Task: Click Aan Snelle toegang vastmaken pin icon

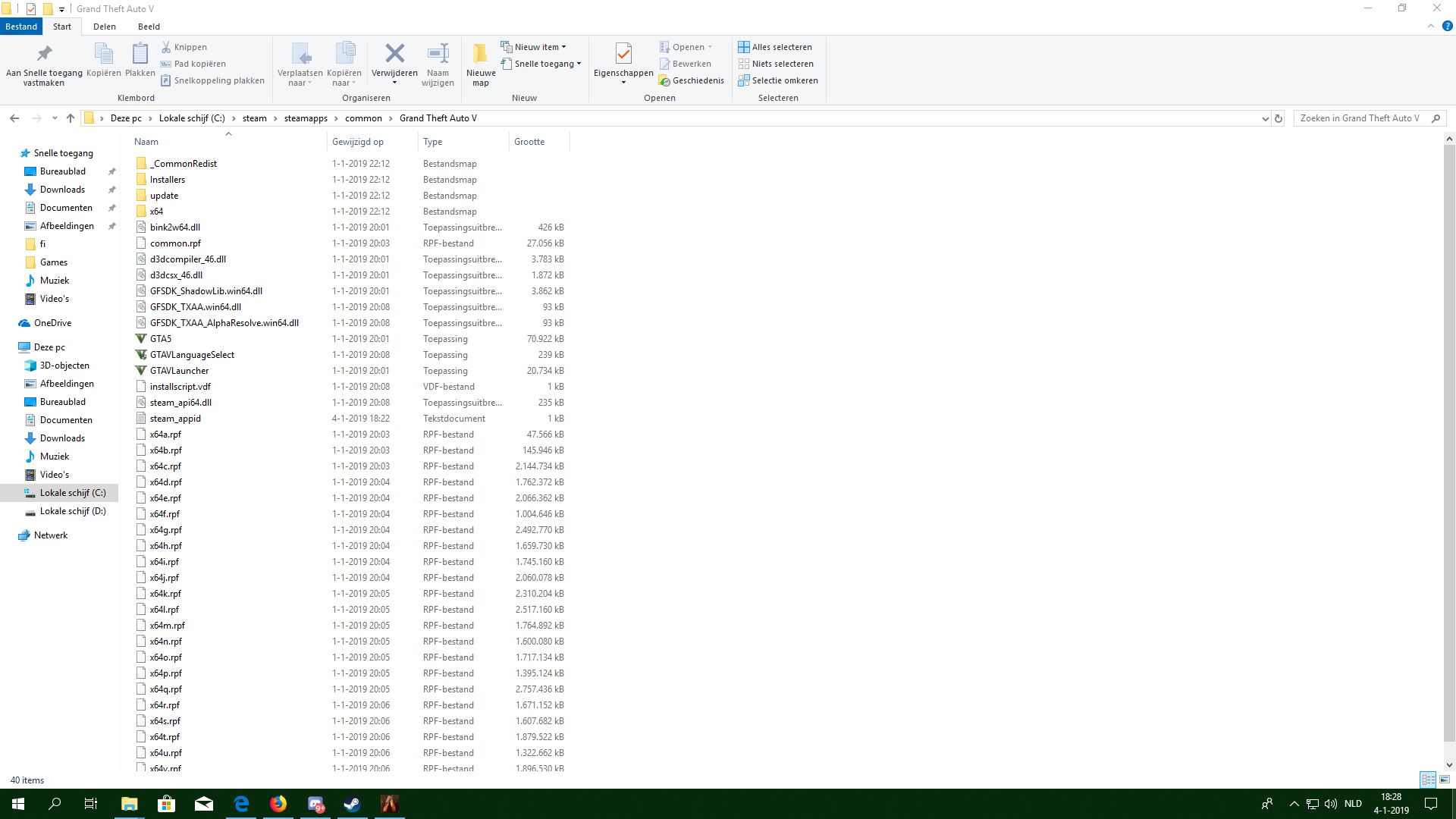Action: point(44,55)
